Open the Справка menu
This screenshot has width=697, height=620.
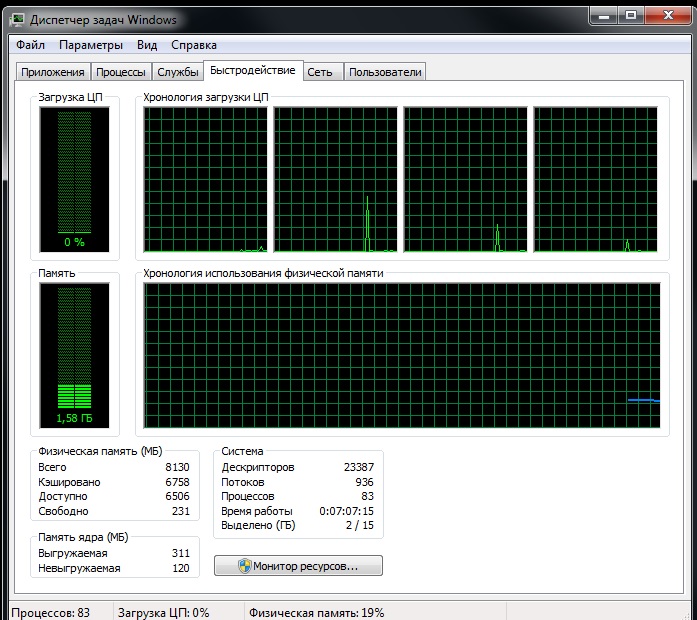pos(194,45)
